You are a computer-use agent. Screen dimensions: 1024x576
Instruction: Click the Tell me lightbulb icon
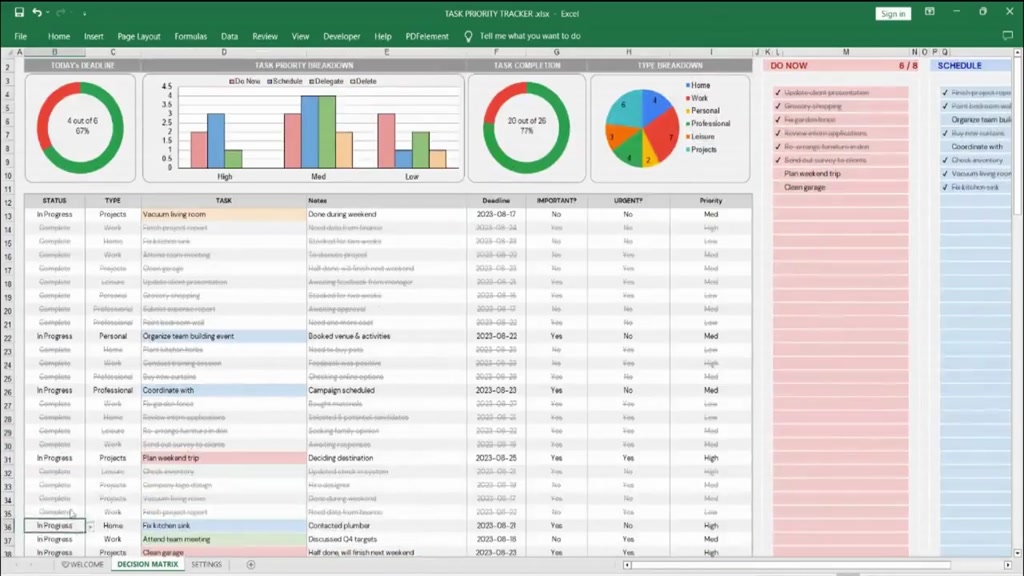click(x=468, y=37)
